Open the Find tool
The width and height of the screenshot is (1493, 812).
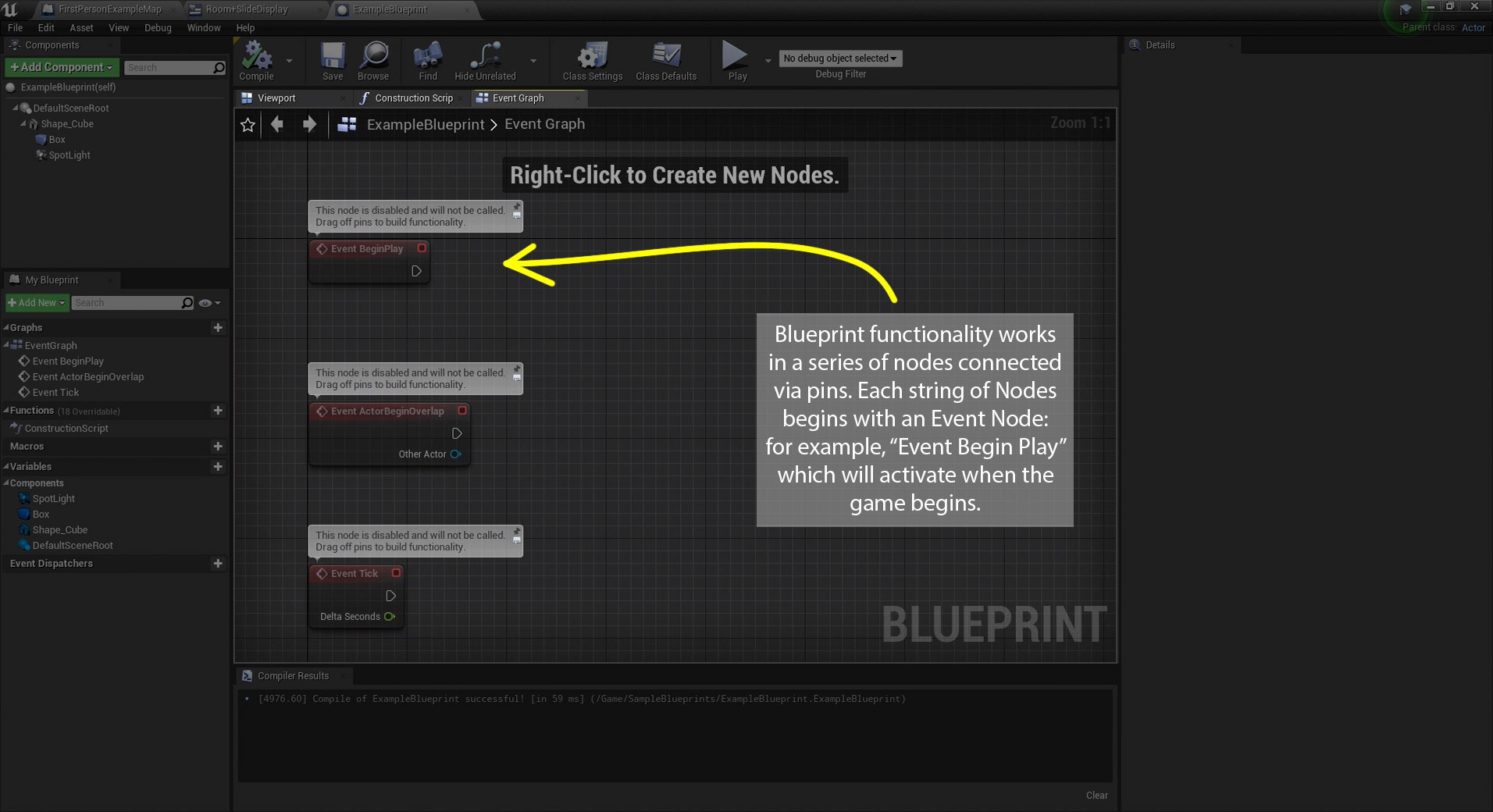(428, 61)
